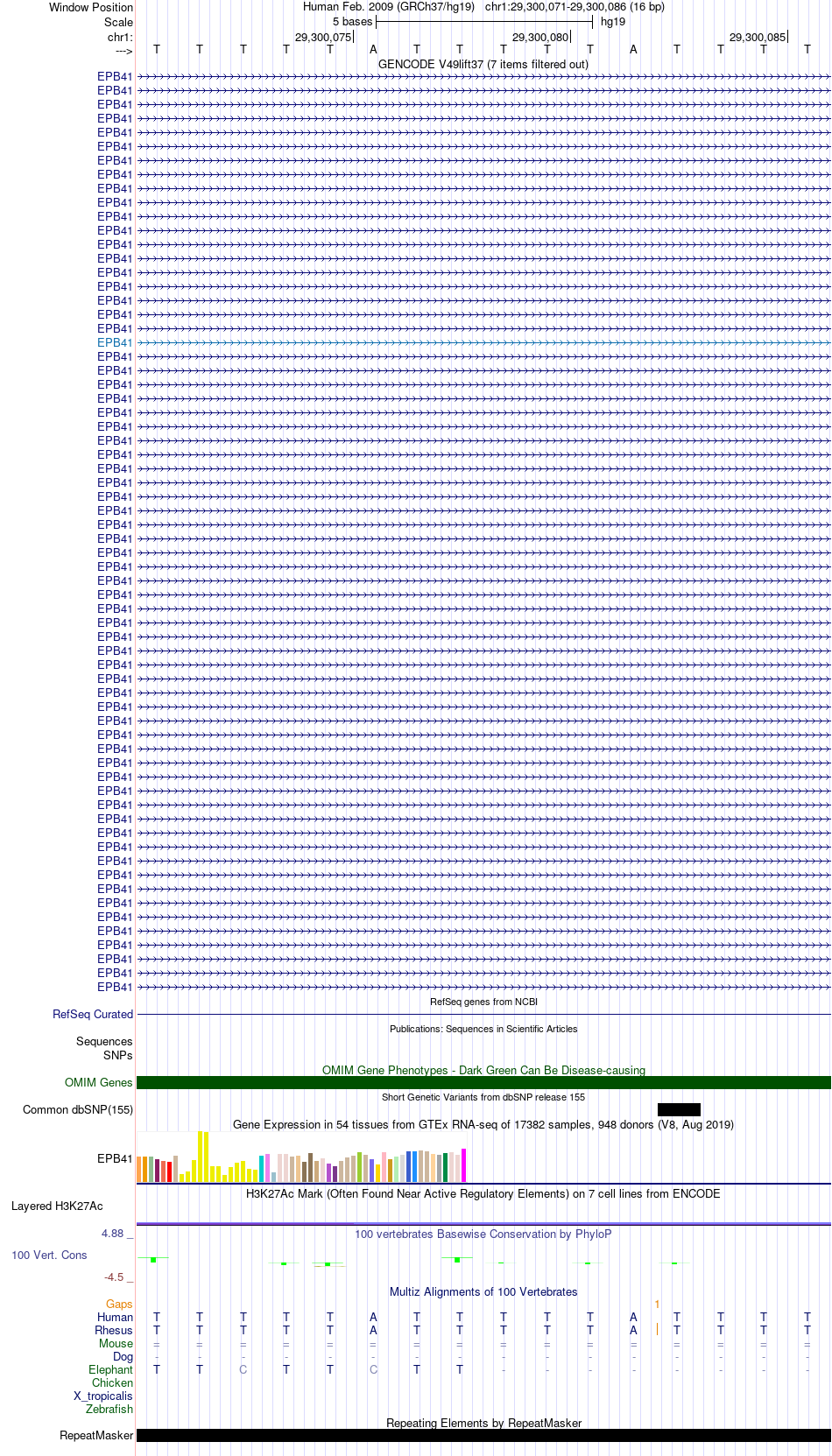Click the Dog alignment row label
This screenshot has width=832, height=1456.
(123, 1356)
